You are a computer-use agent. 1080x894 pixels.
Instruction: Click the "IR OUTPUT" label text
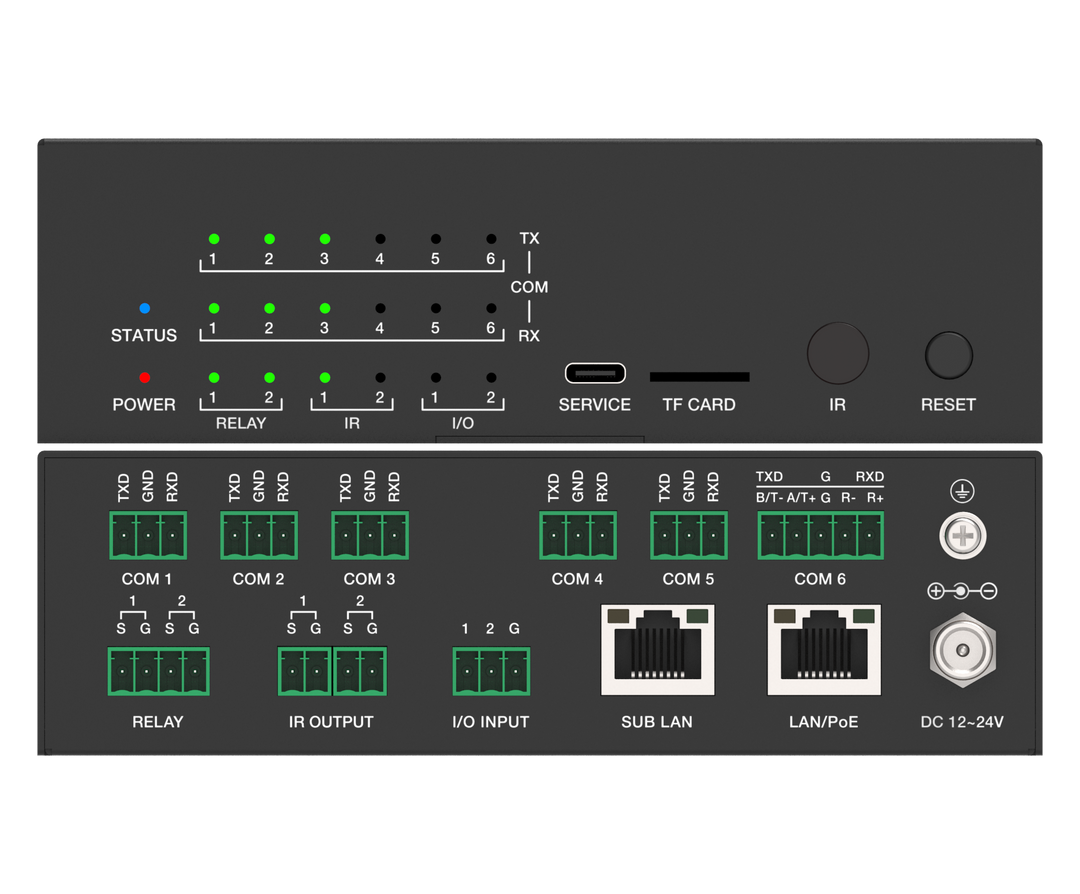[331, 722]
